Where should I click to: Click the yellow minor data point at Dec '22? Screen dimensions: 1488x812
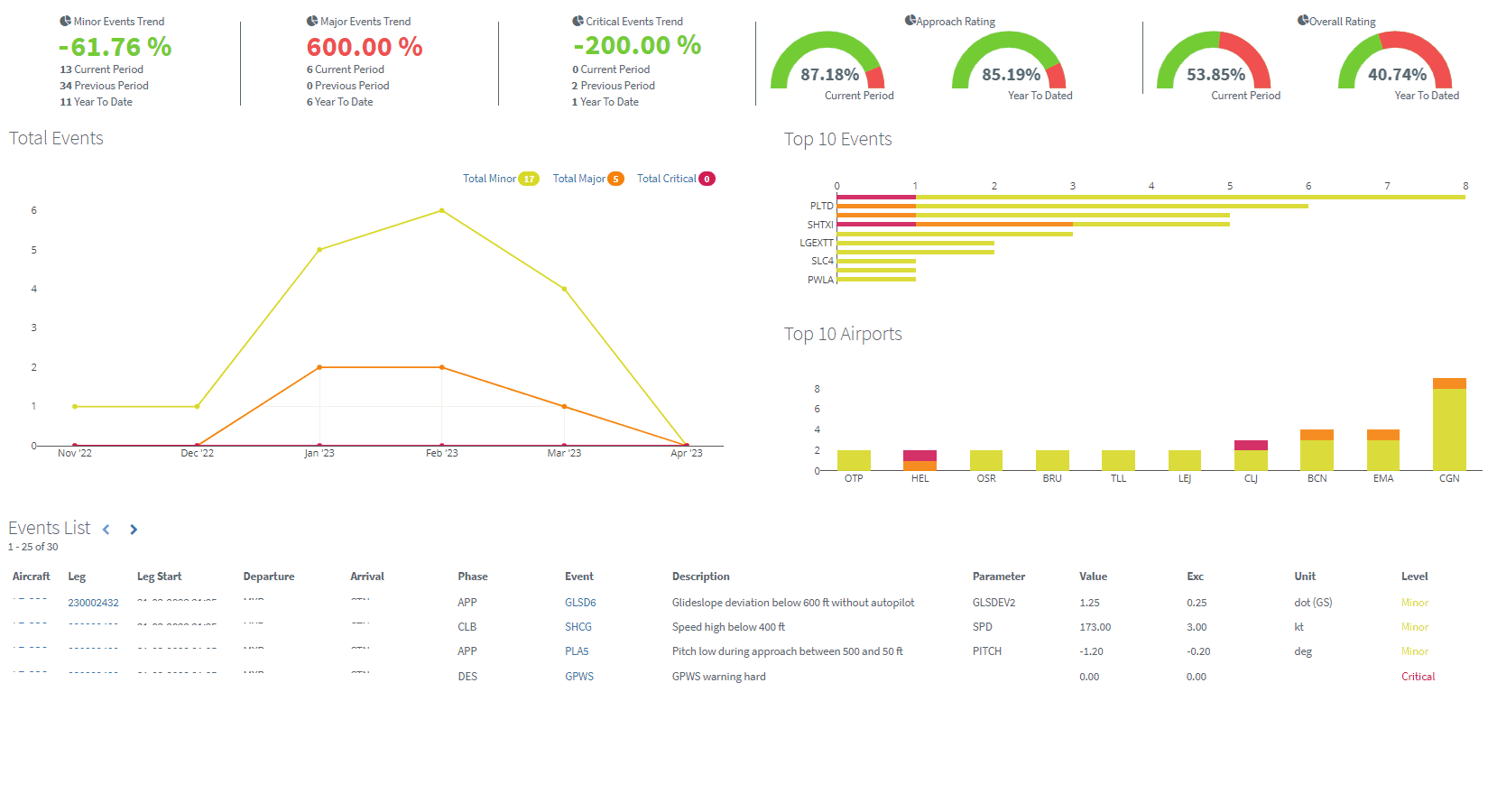click(197, 406)
